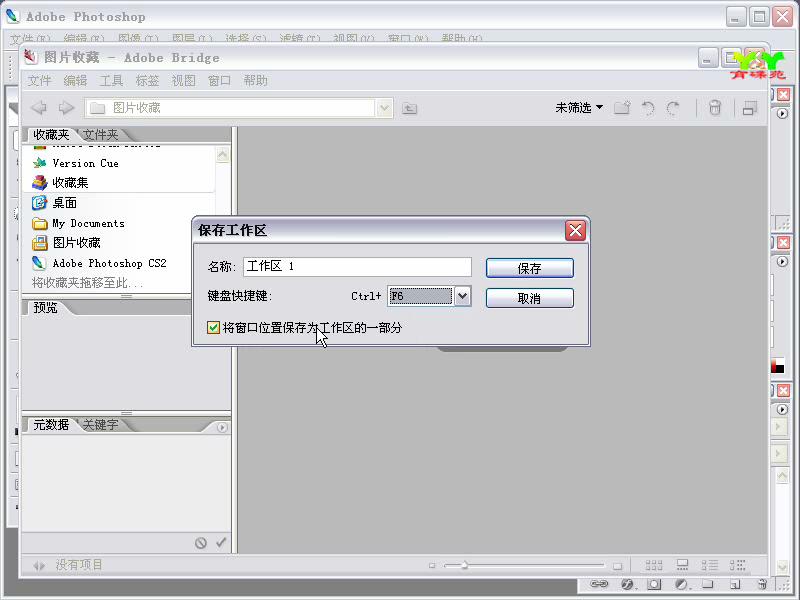The width and height of the screenshot is (800, 600).
Task: Click the 图片收藏 pictures icon in favorites
Action: [39, 243]
